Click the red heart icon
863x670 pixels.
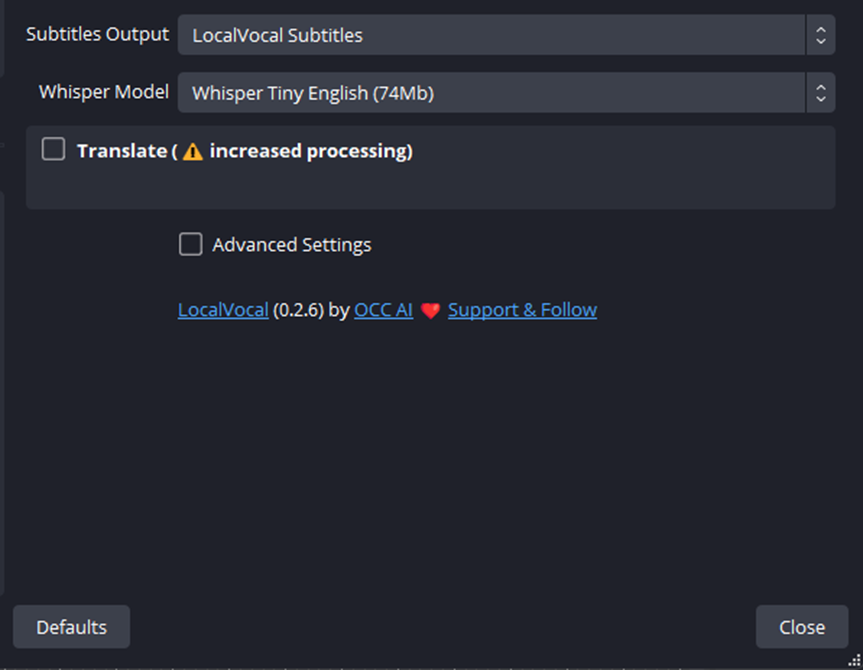point(430,311)
